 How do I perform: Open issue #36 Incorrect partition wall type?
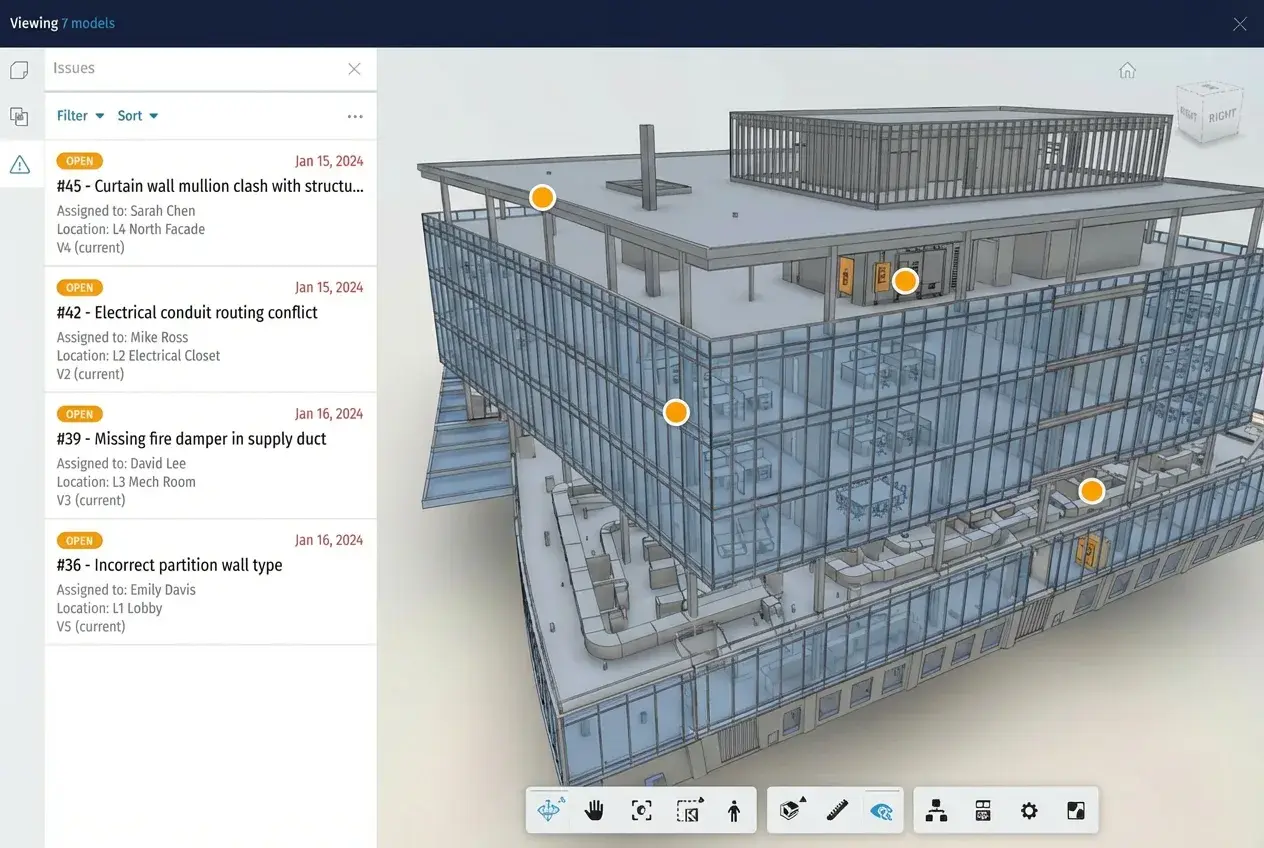click(210, 582)
